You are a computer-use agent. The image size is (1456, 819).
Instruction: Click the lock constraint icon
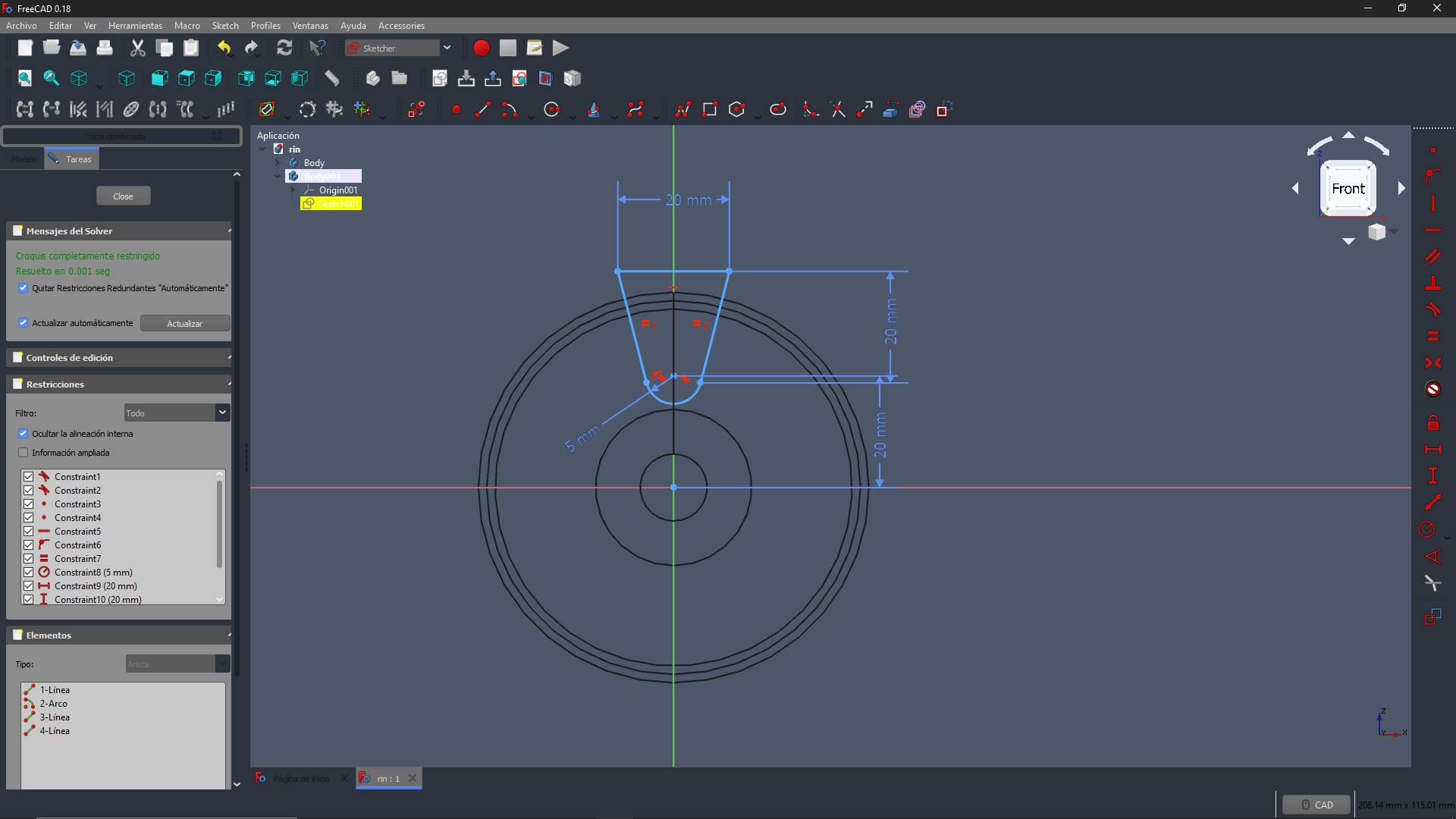click(x=1432, y=423)
